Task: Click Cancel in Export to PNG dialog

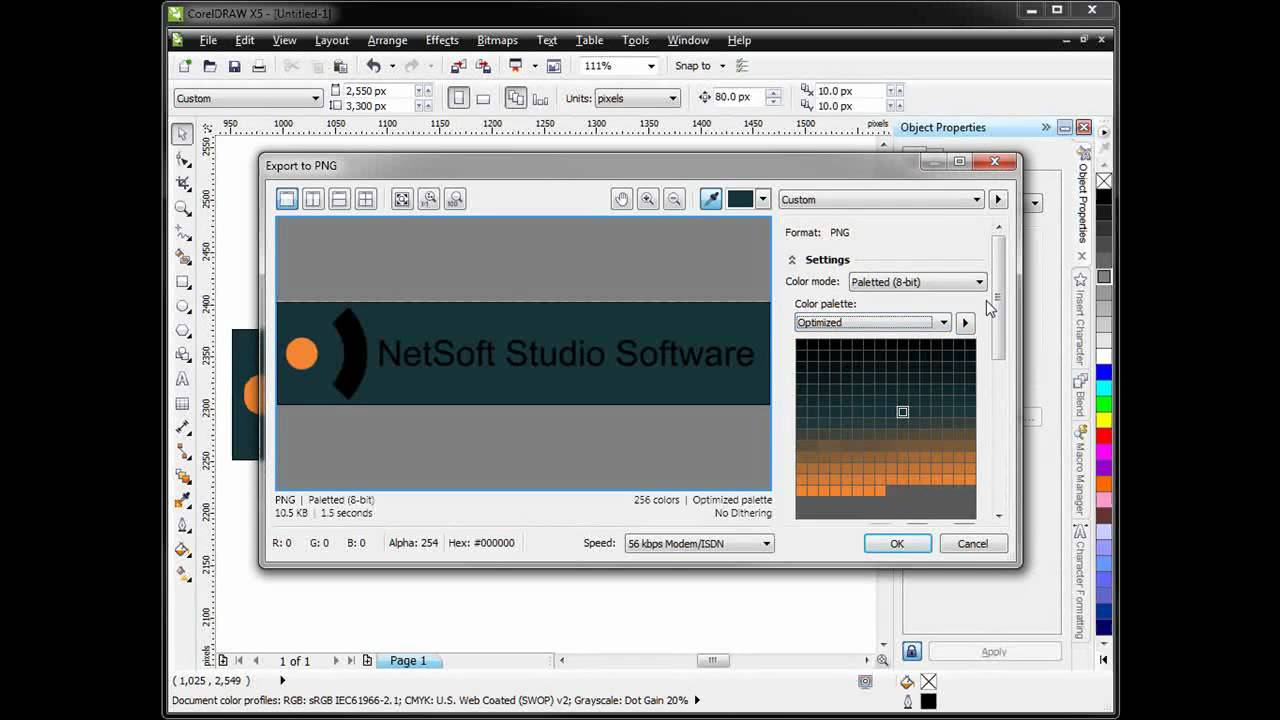Action: (x=972, y=543)
